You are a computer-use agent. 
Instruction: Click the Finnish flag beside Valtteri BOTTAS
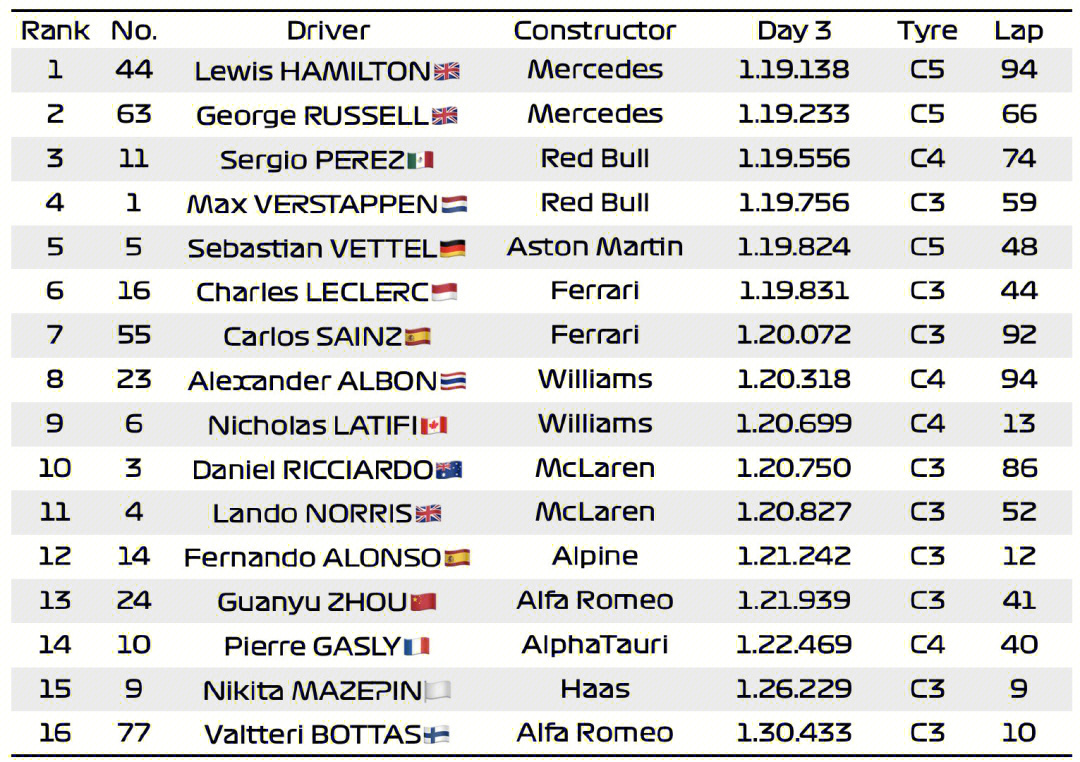(437, 734)
